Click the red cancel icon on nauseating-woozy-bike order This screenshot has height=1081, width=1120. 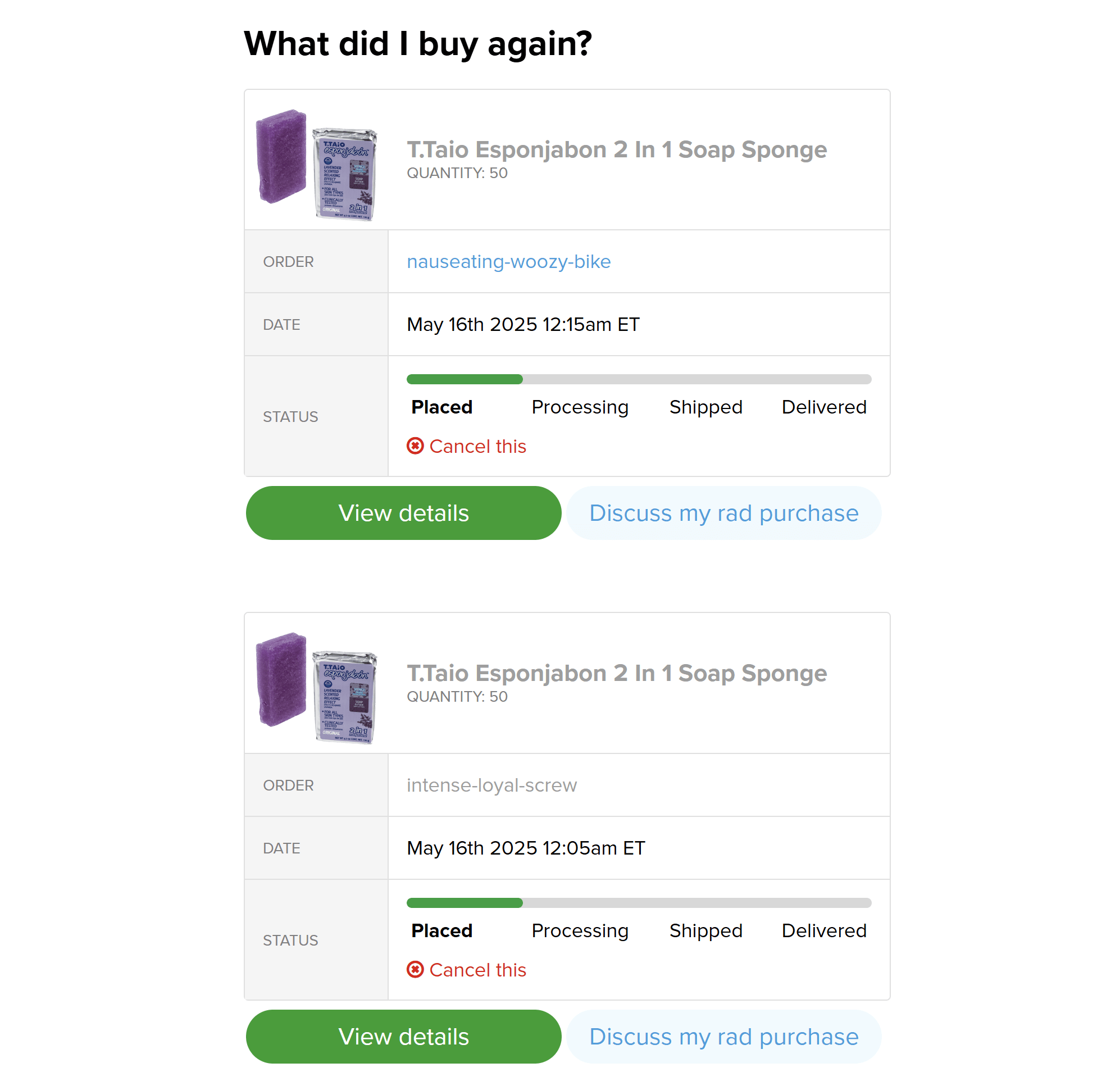point(416,446)
